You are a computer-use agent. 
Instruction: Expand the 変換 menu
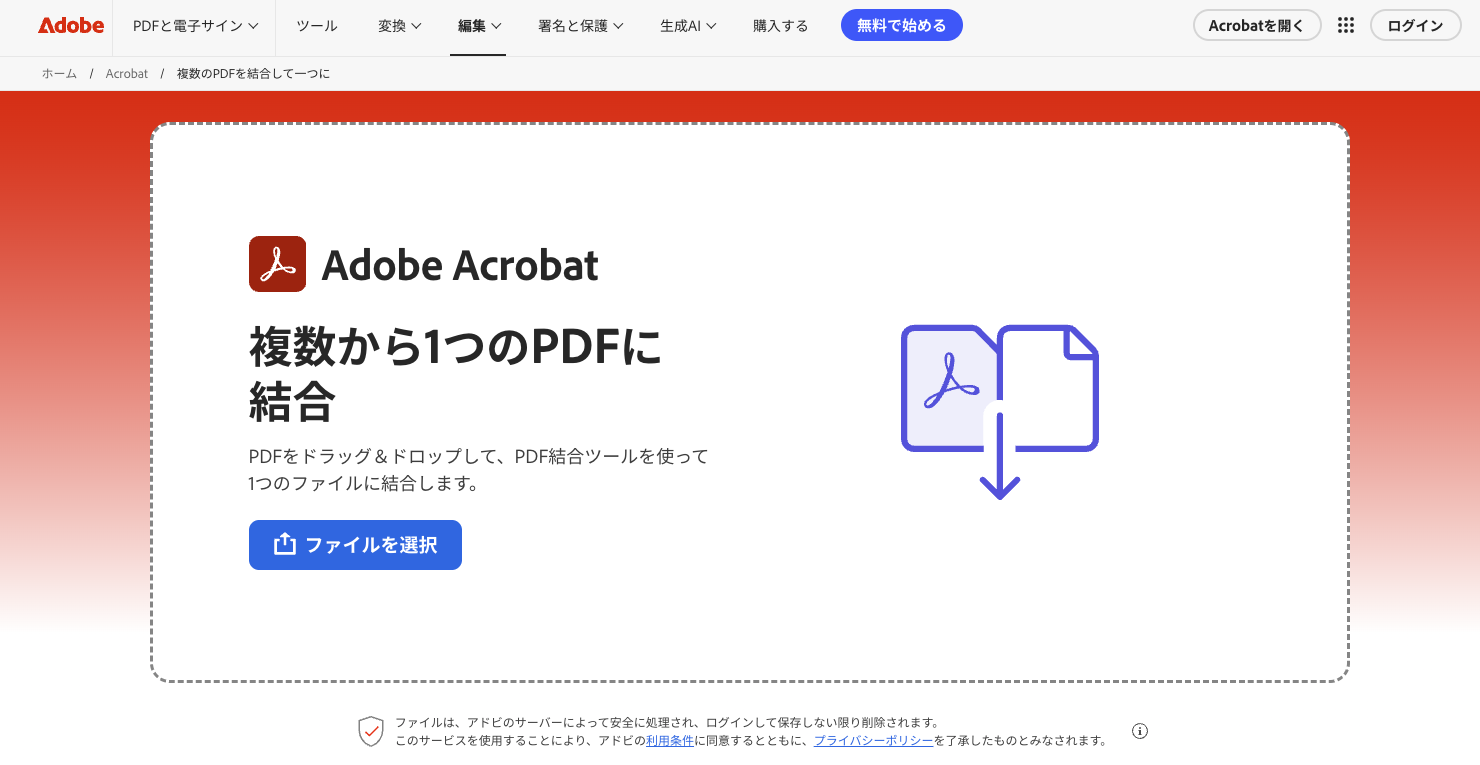[x=400, y=26]
